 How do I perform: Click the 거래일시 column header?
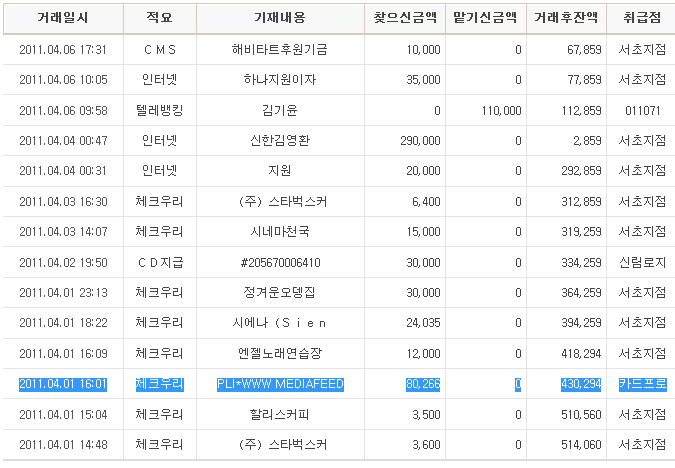(x=63, y=18)
